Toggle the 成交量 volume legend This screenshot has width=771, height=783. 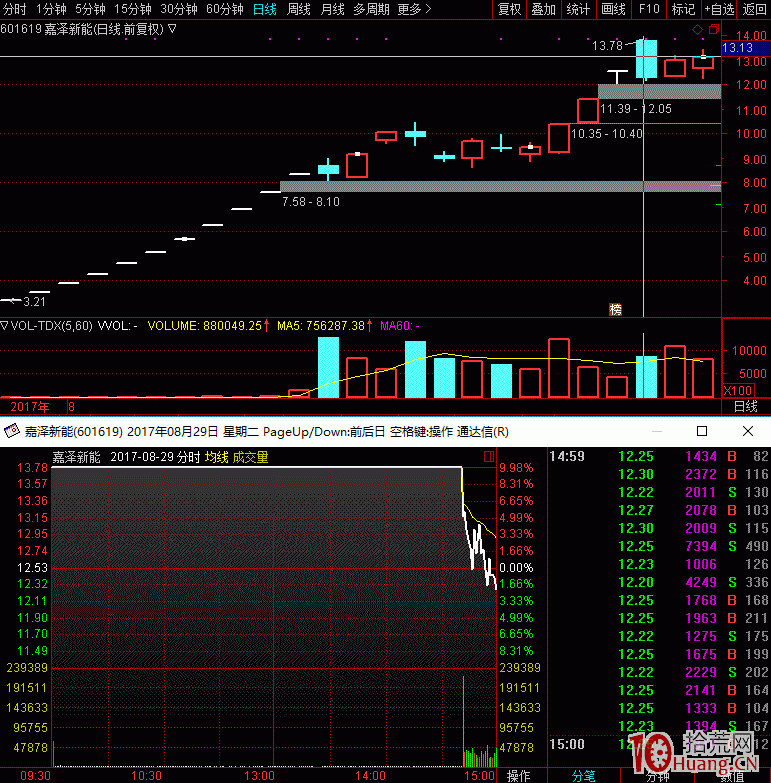coord(250,457)
